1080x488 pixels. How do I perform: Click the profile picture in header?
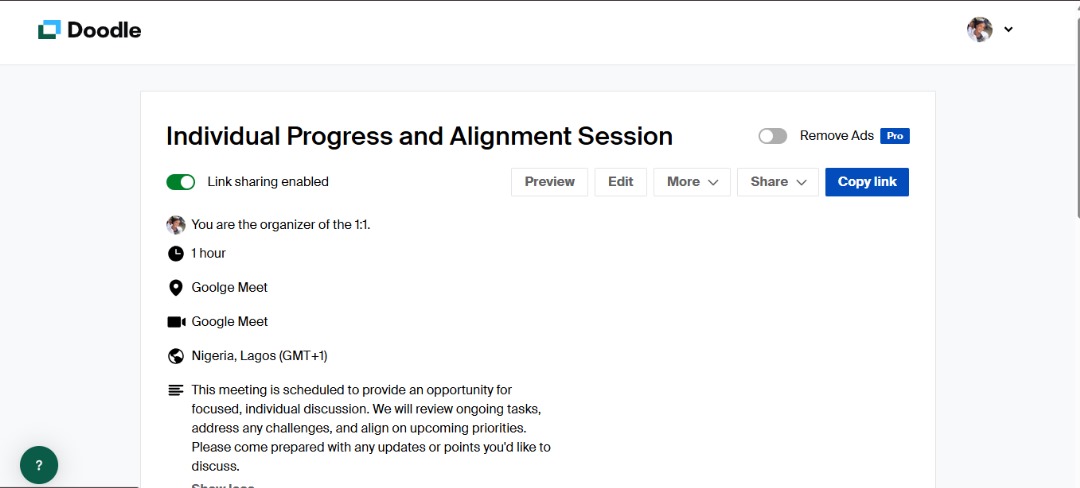click(x=979, y=30)
